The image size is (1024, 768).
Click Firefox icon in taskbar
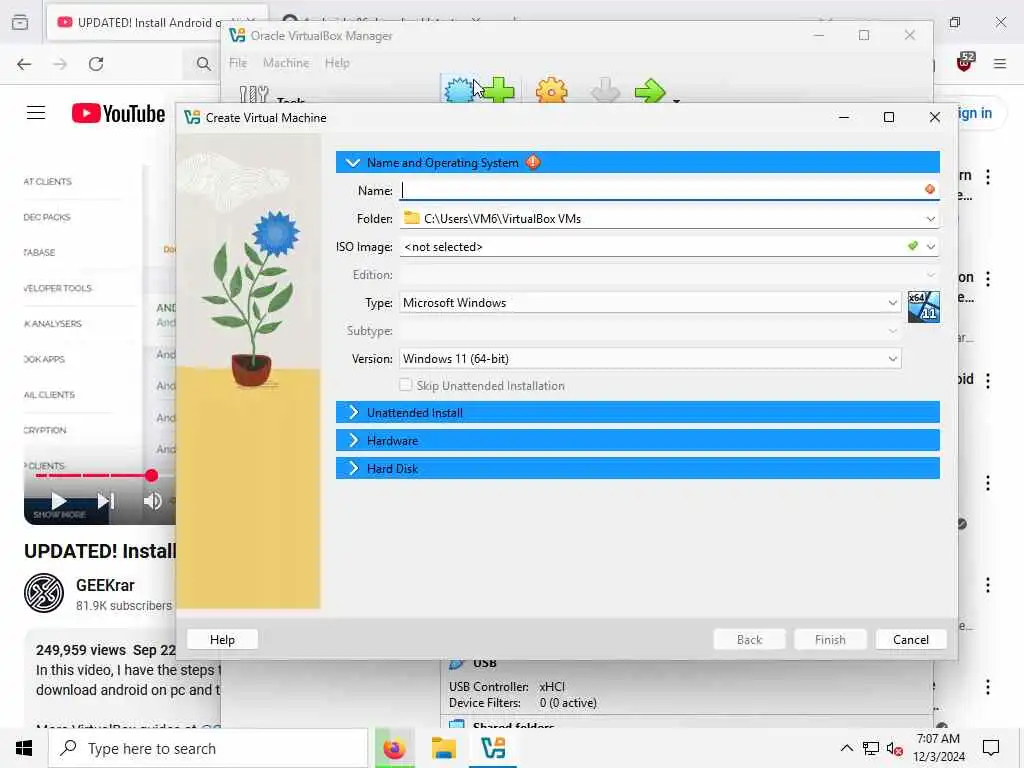tap(394, 748)
